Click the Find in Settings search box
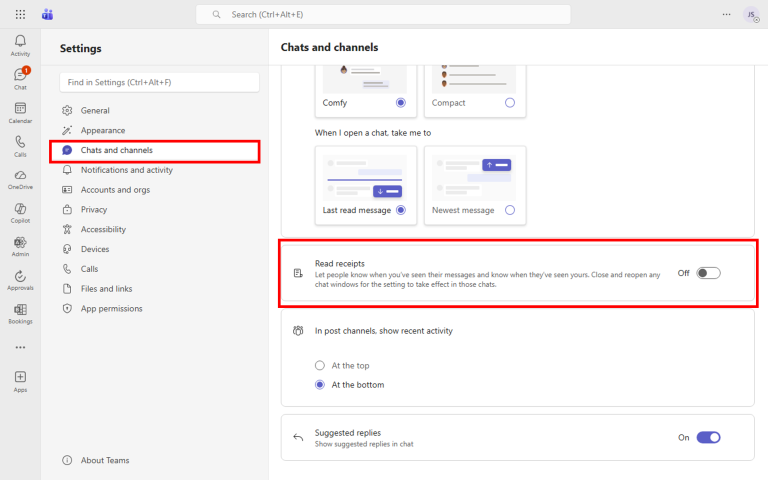 point(159,82)
